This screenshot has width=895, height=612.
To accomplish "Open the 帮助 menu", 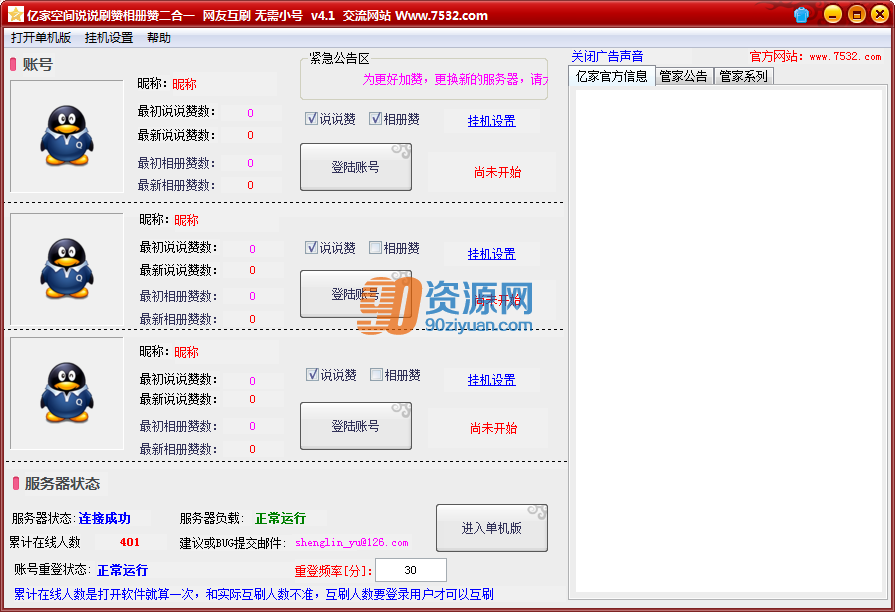I will click(x=159, y=38).
